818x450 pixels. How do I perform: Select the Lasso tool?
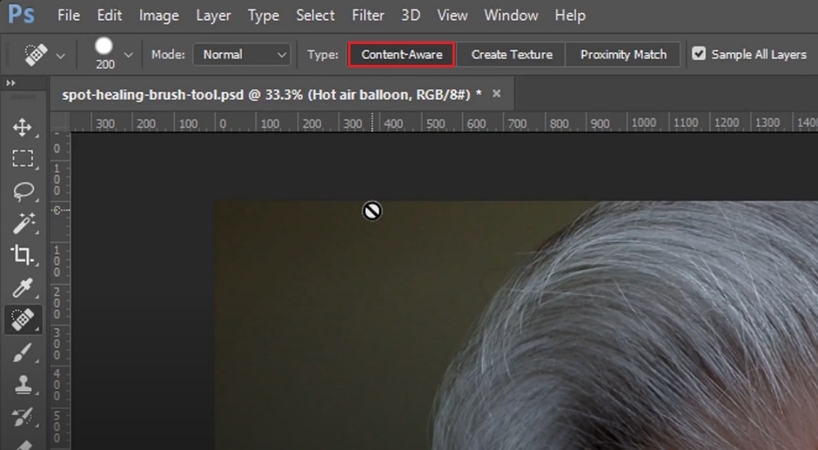pyautogui.click(x=22, y=191)
